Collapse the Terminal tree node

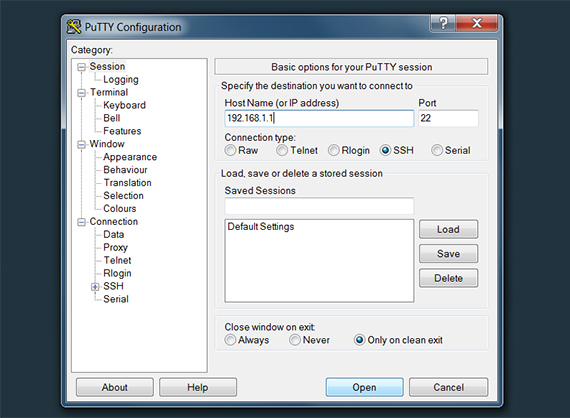[81, 93]
